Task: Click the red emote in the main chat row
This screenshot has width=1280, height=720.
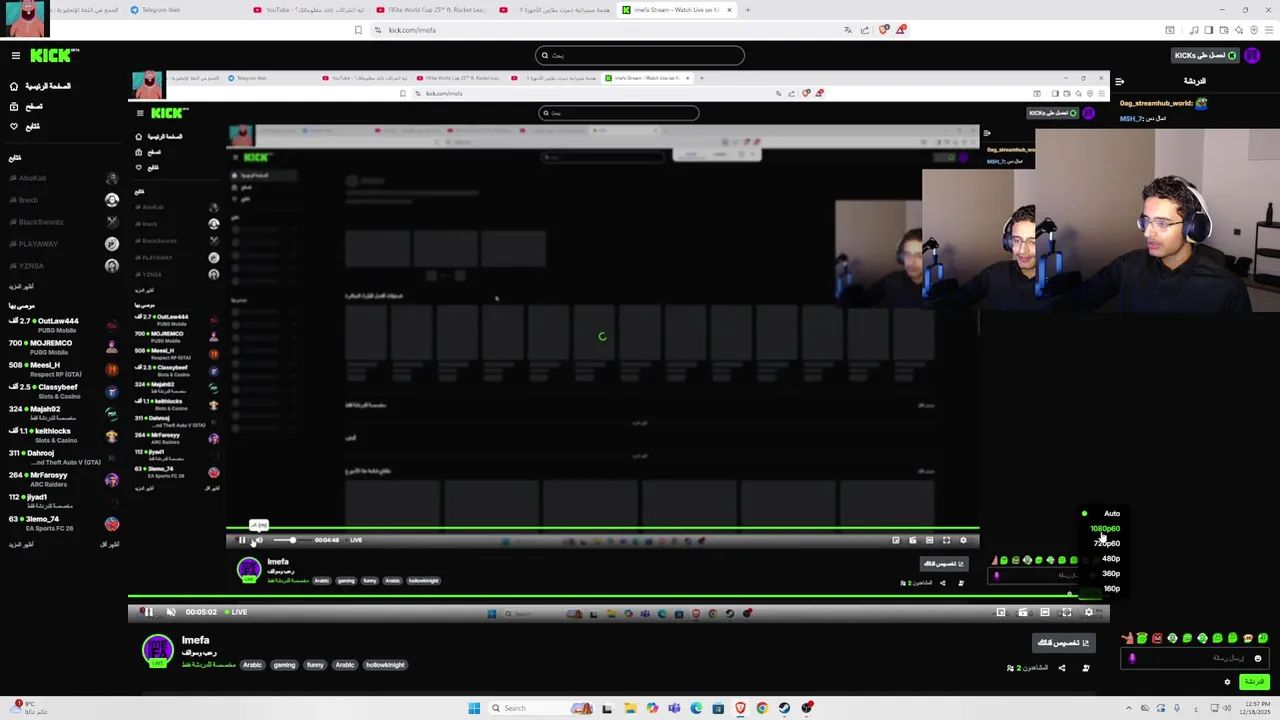Action: point(1157,638)
